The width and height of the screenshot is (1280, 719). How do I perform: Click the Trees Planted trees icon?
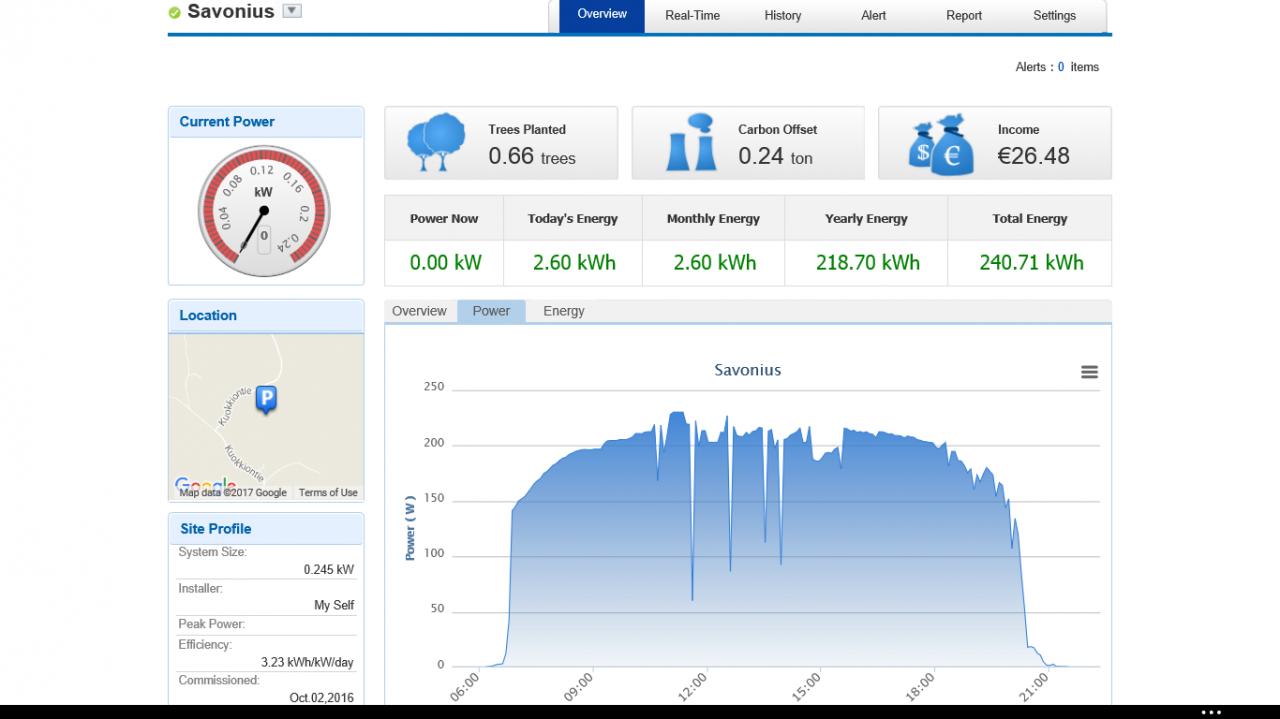437,142
